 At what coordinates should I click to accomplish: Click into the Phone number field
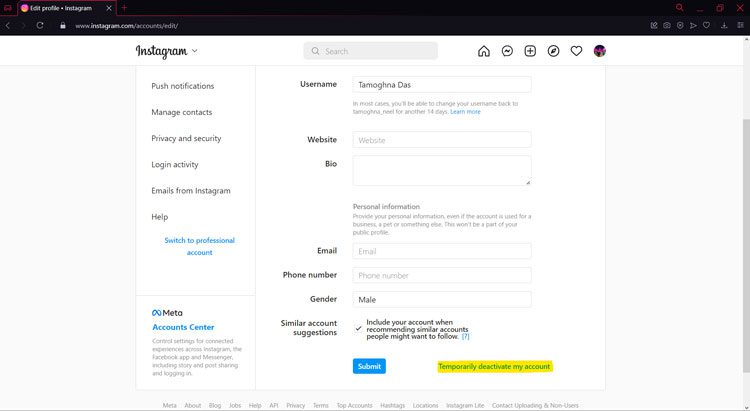point(442,276)
